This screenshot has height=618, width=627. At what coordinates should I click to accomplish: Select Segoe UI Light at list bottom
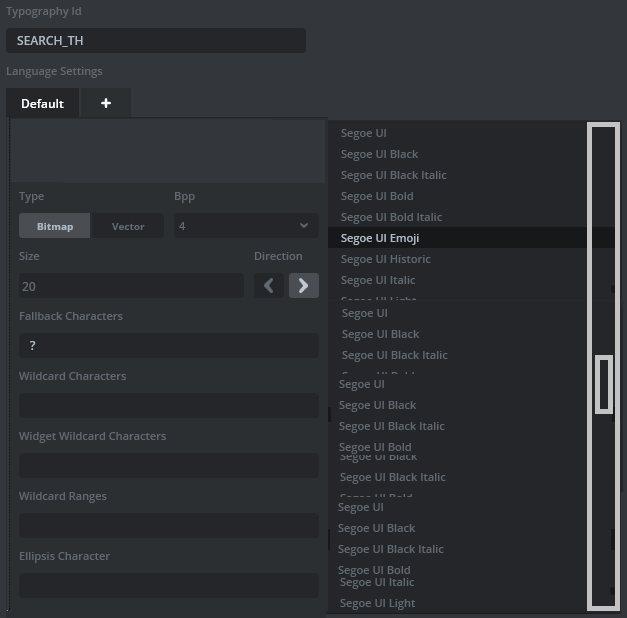coord(377,603)
